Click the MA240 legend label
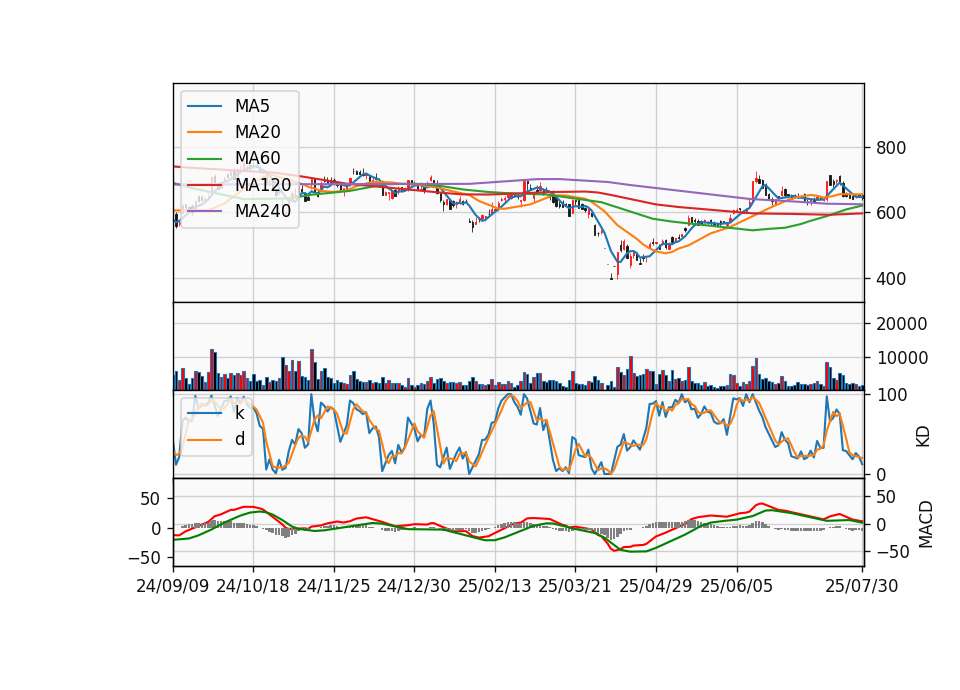 [263, 211]
